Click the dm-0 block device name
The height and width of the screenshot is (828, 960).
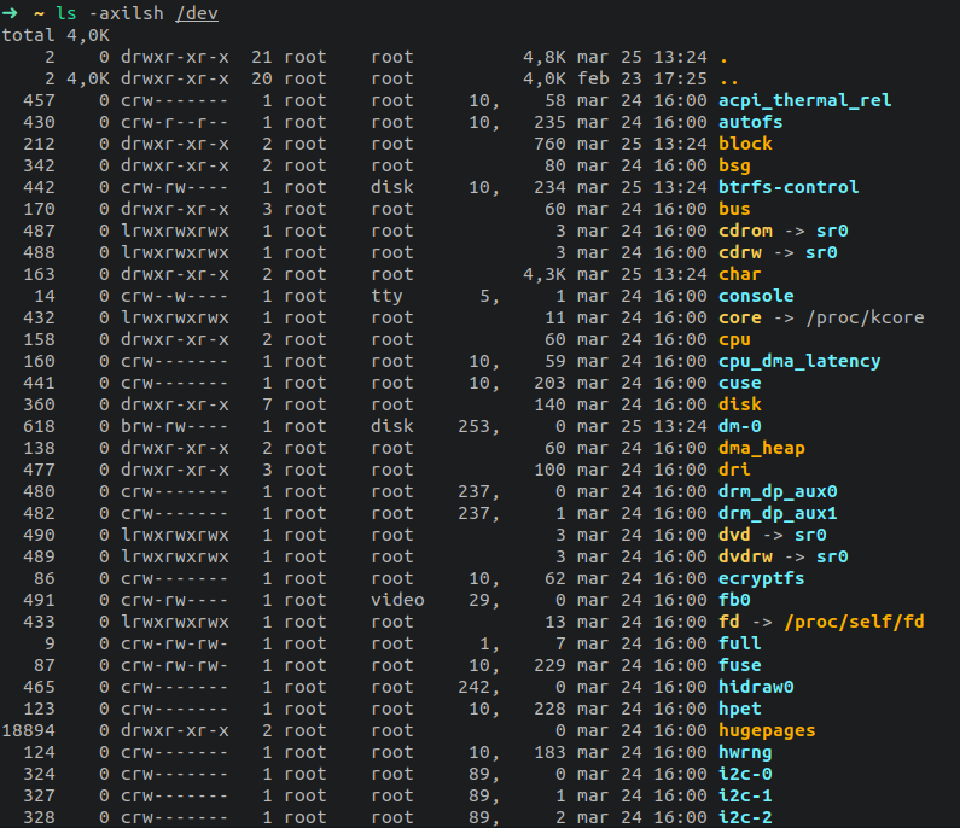tap(739, 425)
